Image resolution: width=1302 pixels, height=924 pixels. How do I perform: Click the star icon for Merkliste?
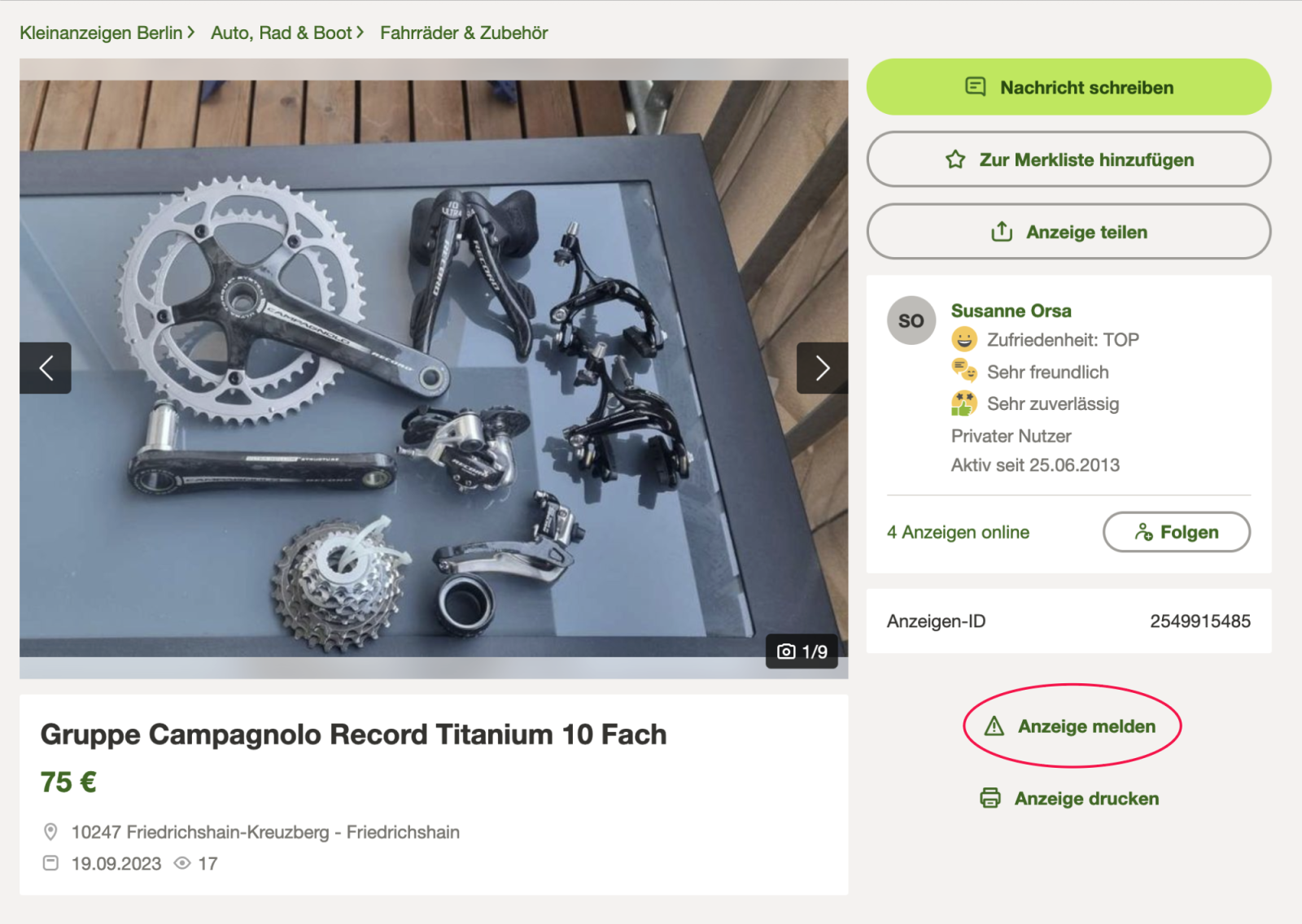955,159
